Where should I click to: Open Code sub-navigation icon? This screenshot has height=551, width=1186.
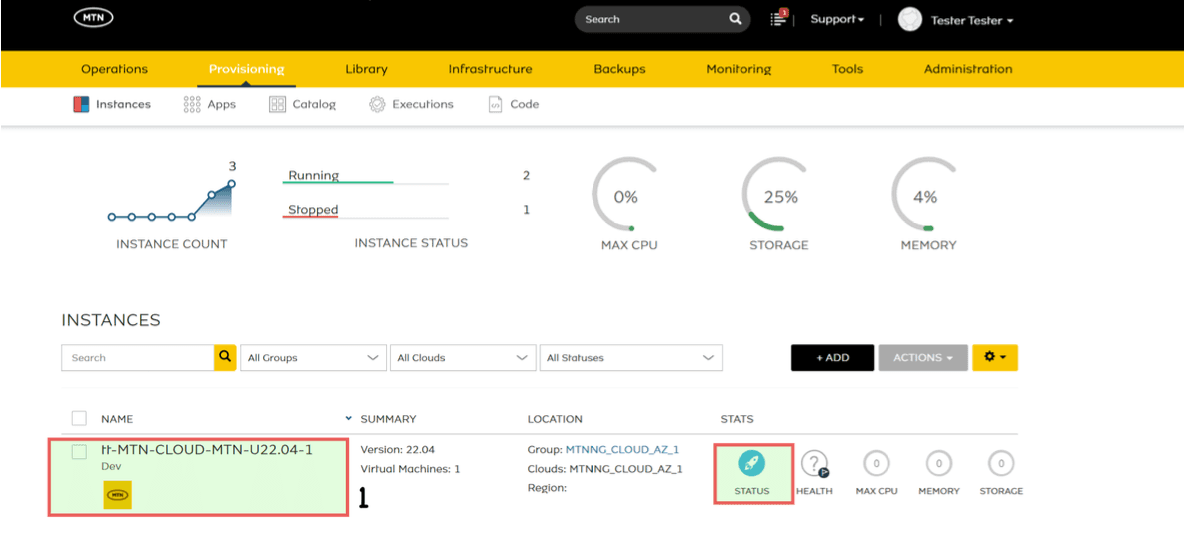(495, 104)
